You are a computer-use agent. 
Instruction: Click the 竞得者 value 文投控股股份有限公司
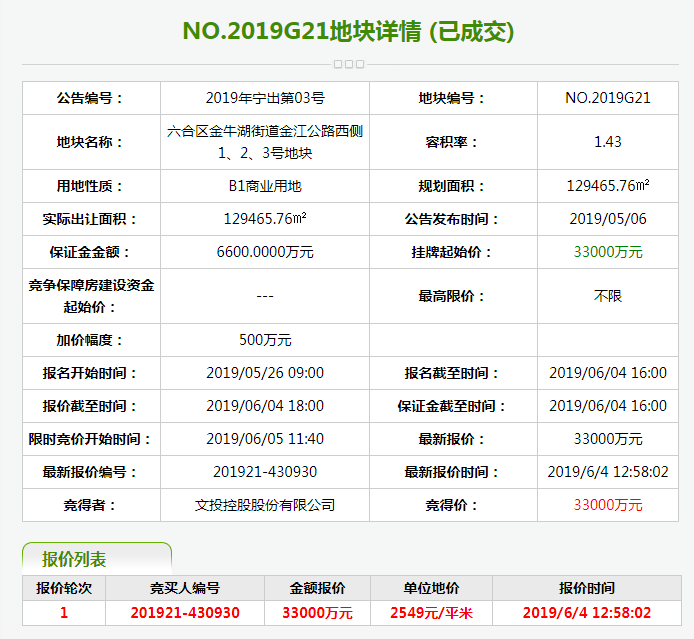[x=265, y=505]
